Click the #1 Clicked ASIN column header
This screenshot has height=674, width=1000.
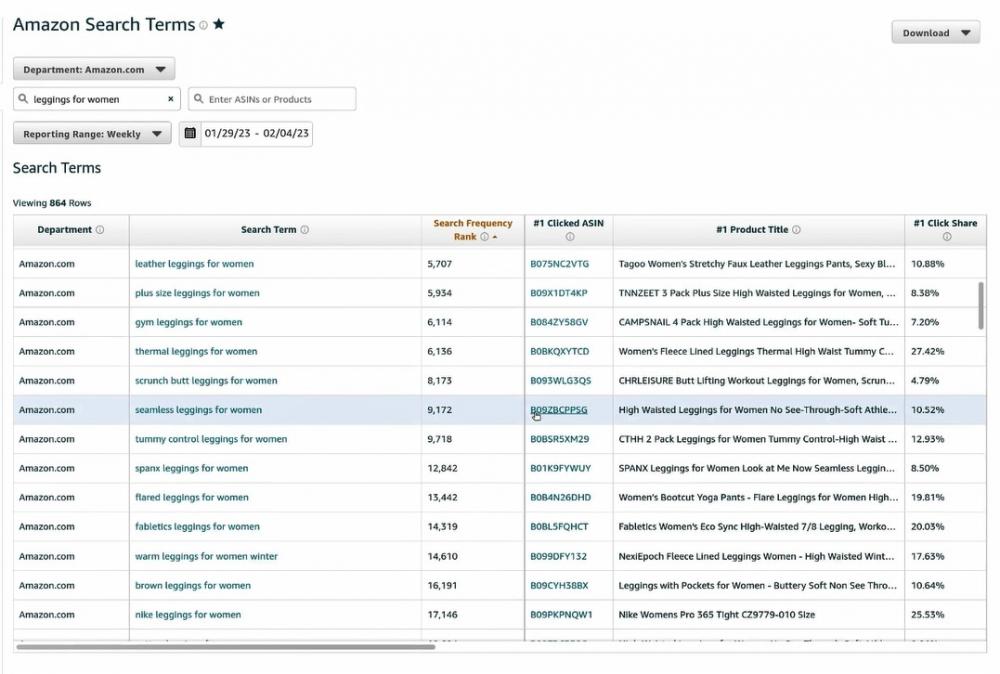568,230
